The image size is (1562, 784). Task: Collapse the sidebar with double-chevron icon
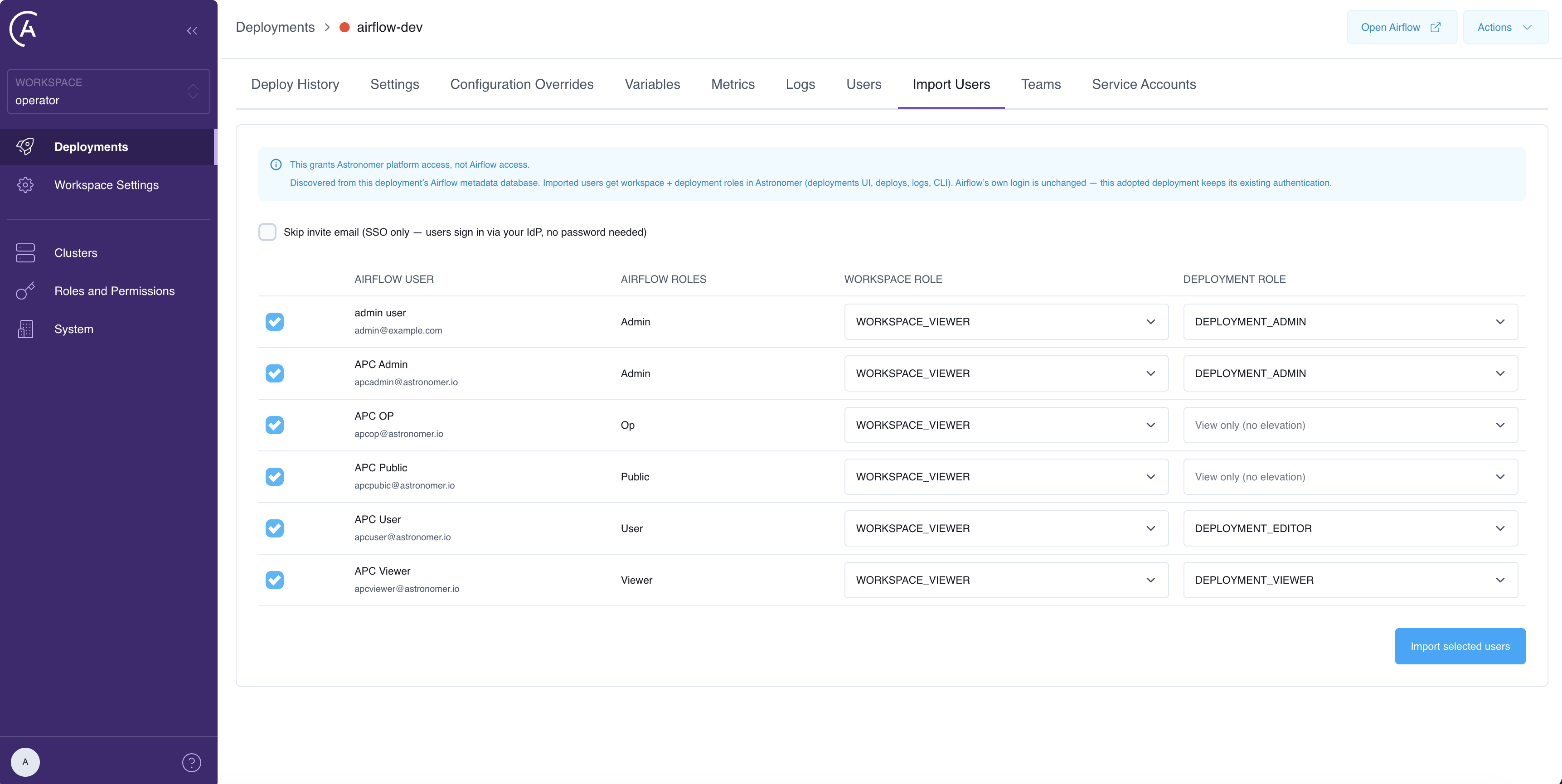pyautogui.click(x=192, y=31)
